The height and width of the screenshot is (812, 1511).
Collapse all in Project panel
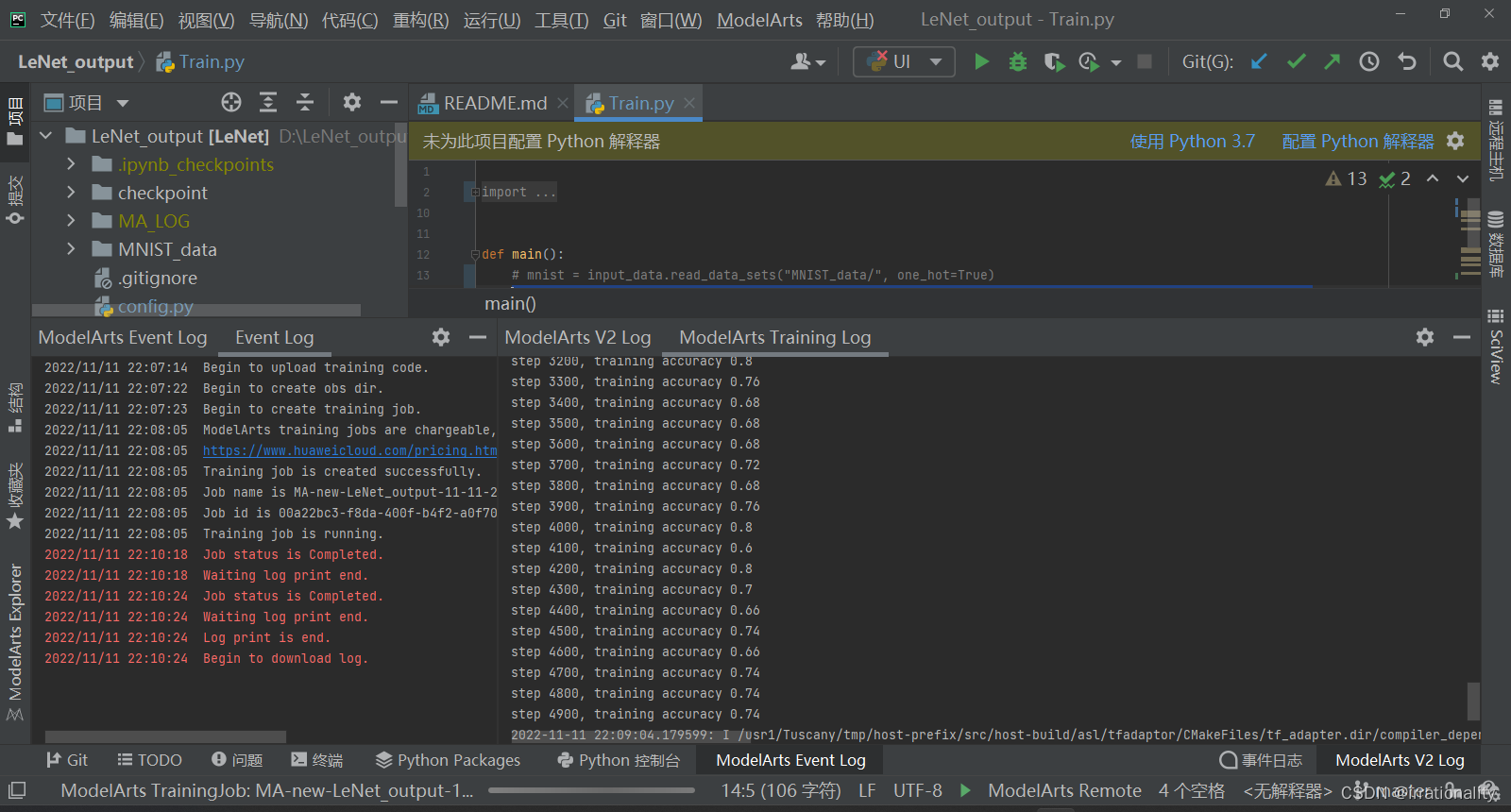(x=305, y=102)
